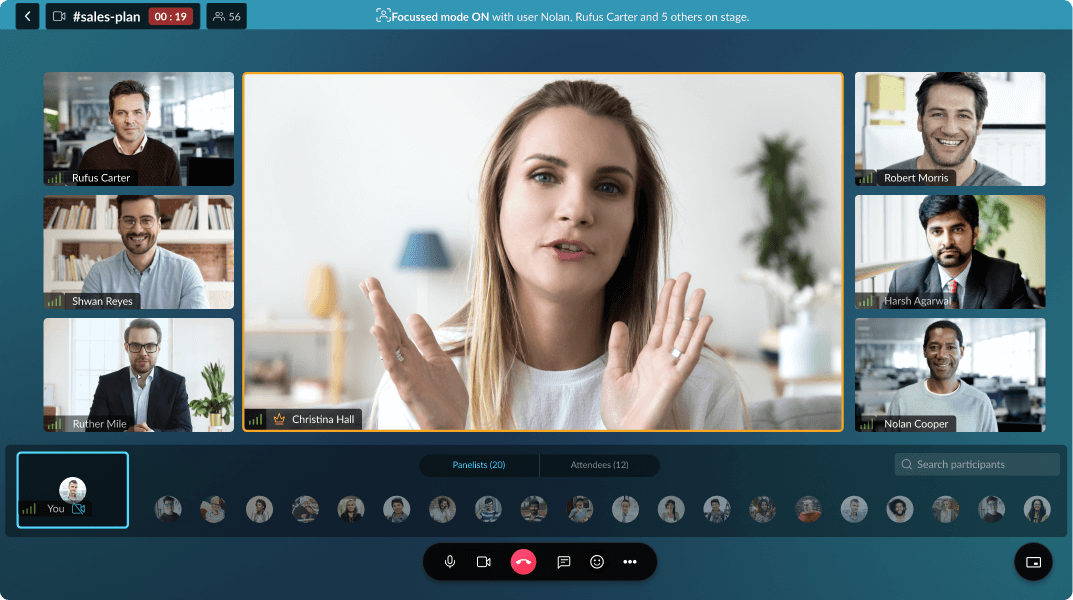The width and height of the screenshot is (1073, 600).
Task: Click the signal bars on the You tile
Action: 29,508
